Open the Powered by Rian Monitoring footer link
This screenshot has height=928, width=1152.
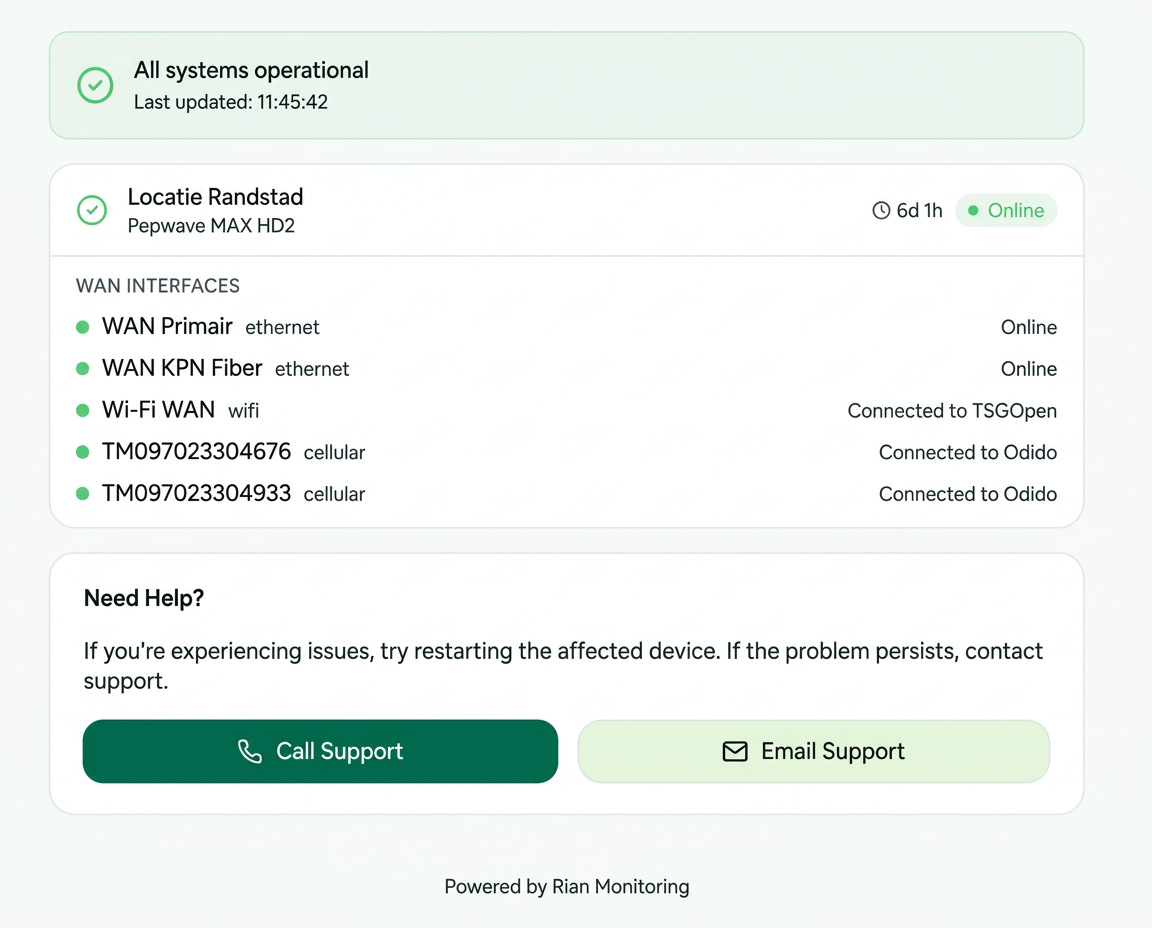(x=566, y=887)
